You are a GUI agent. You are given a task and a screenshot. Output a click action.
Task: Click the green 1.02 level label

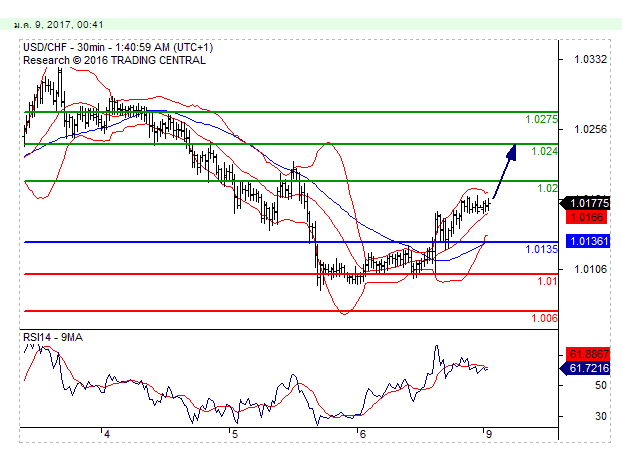click(547, 188)
